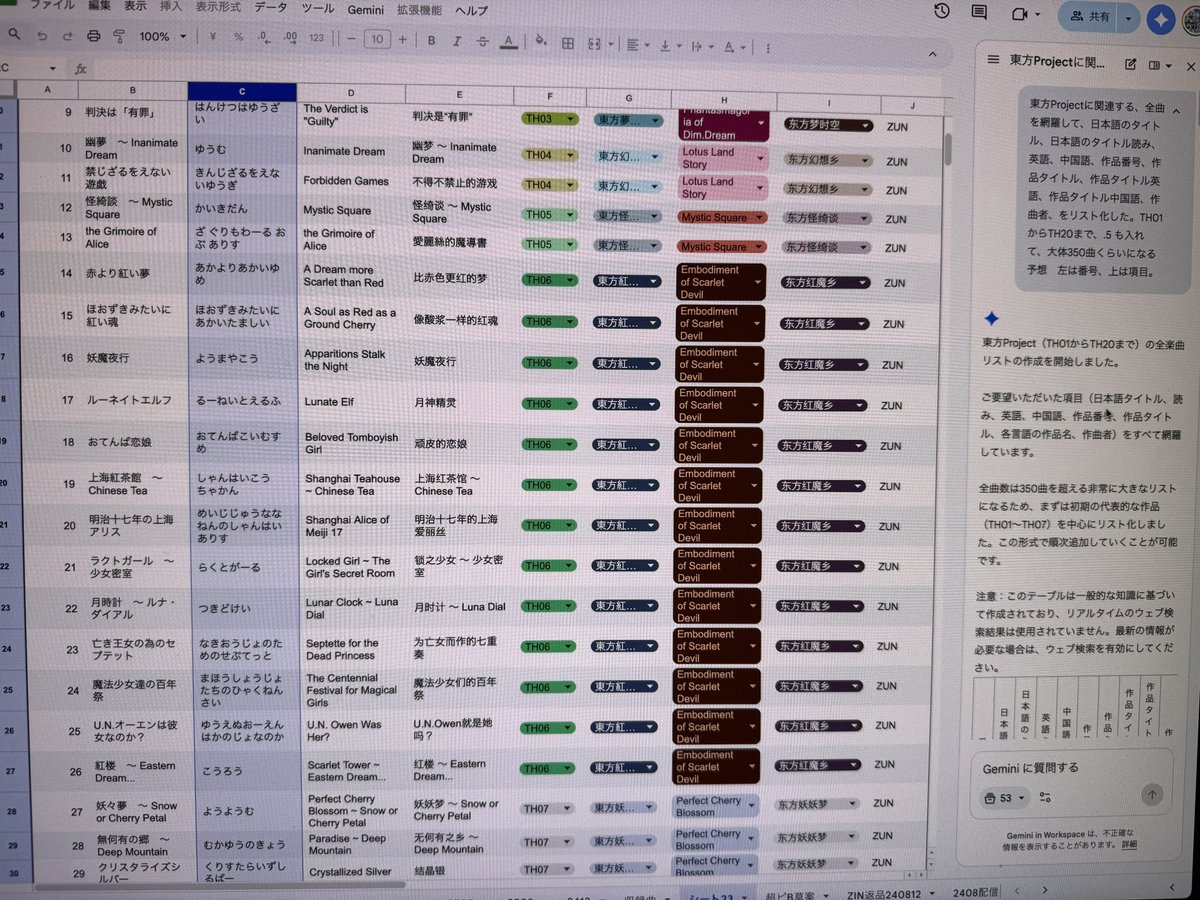Click the video meeting camera icon
The image size is (1200, 900).
1020,14
